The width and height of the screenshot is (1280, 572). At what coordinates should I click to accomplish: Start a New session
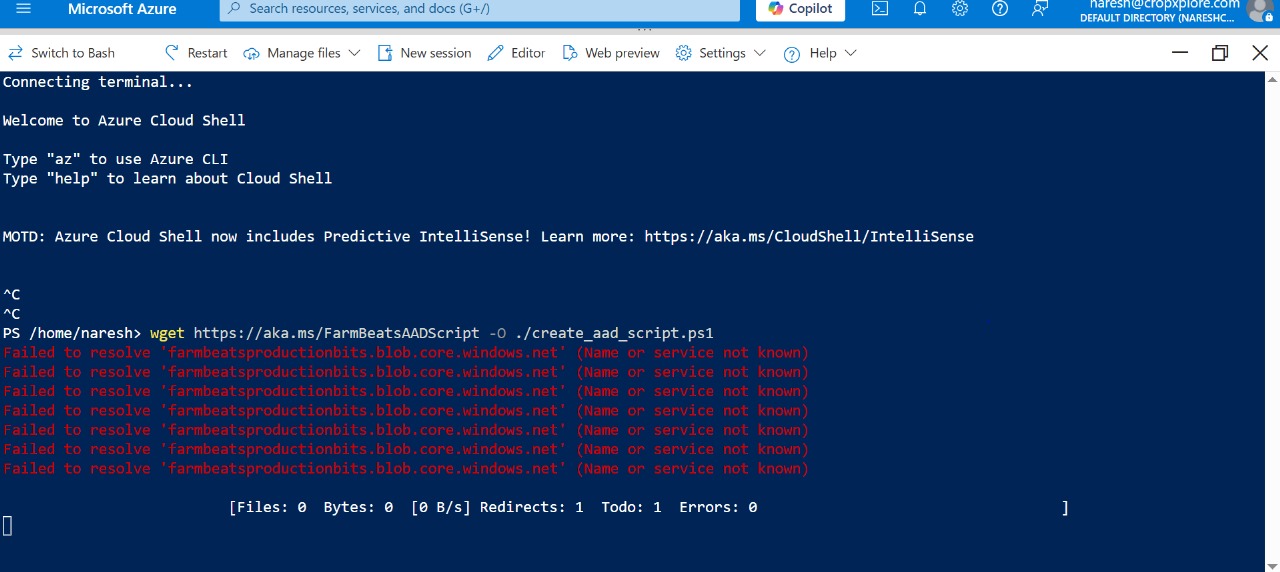click(424, 53)
